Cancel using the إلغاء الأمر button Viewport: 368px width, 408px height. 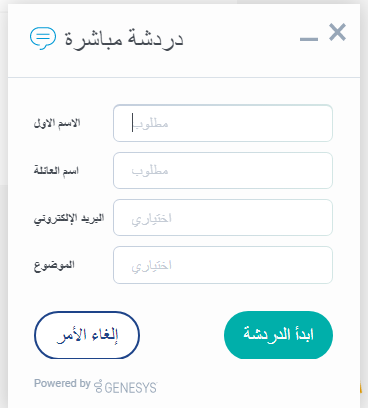coord(87,335)
